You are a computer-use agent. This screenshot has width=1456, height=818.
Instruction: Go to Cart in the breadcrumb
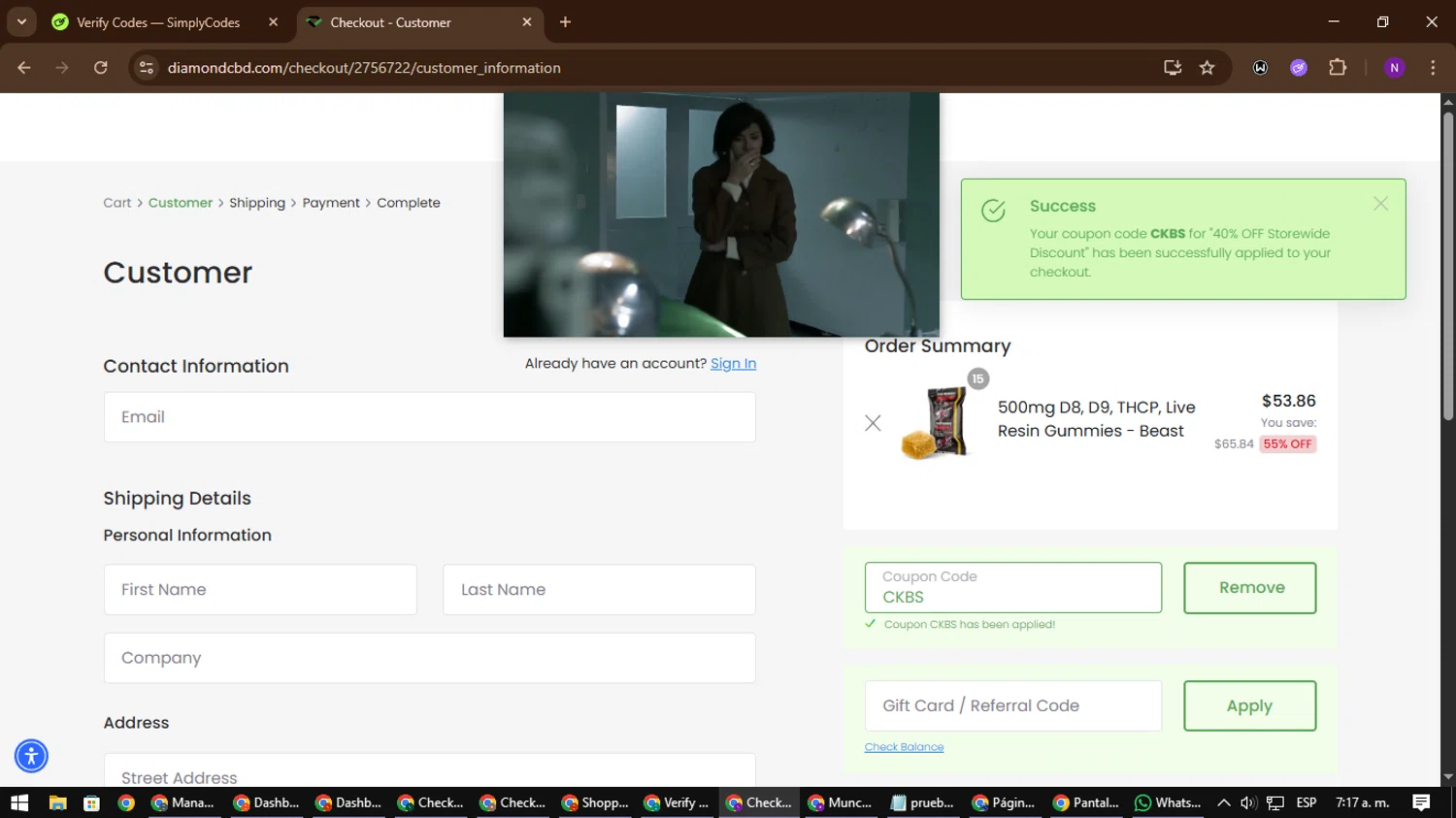116,203
